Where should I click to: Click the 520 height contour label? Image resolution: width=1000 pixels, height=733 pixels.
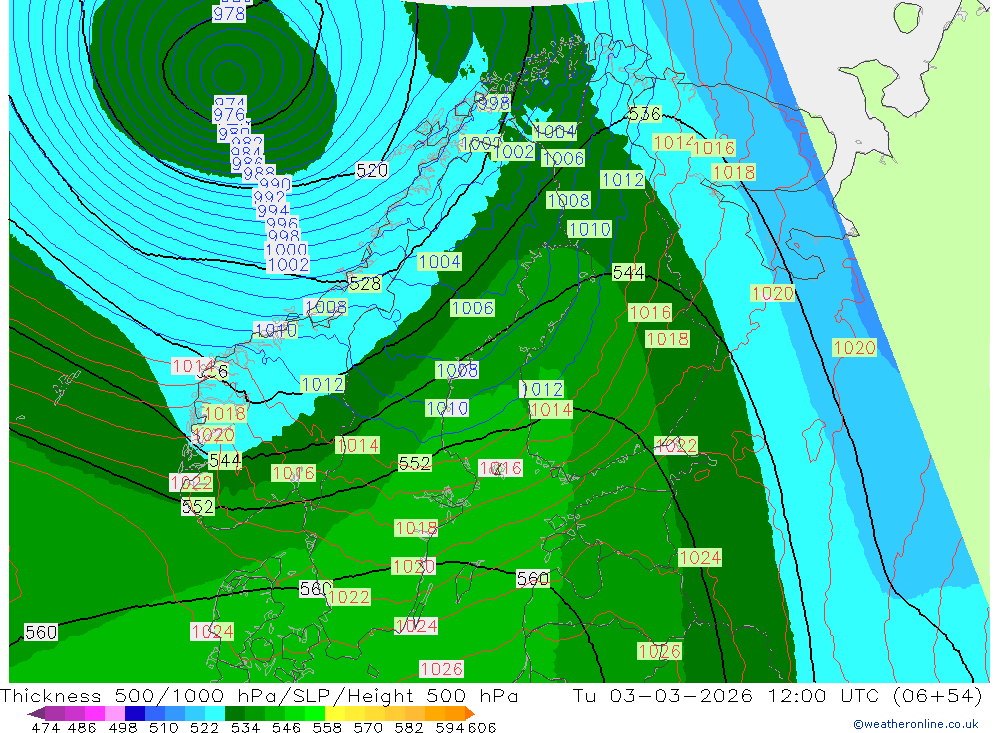372,170
